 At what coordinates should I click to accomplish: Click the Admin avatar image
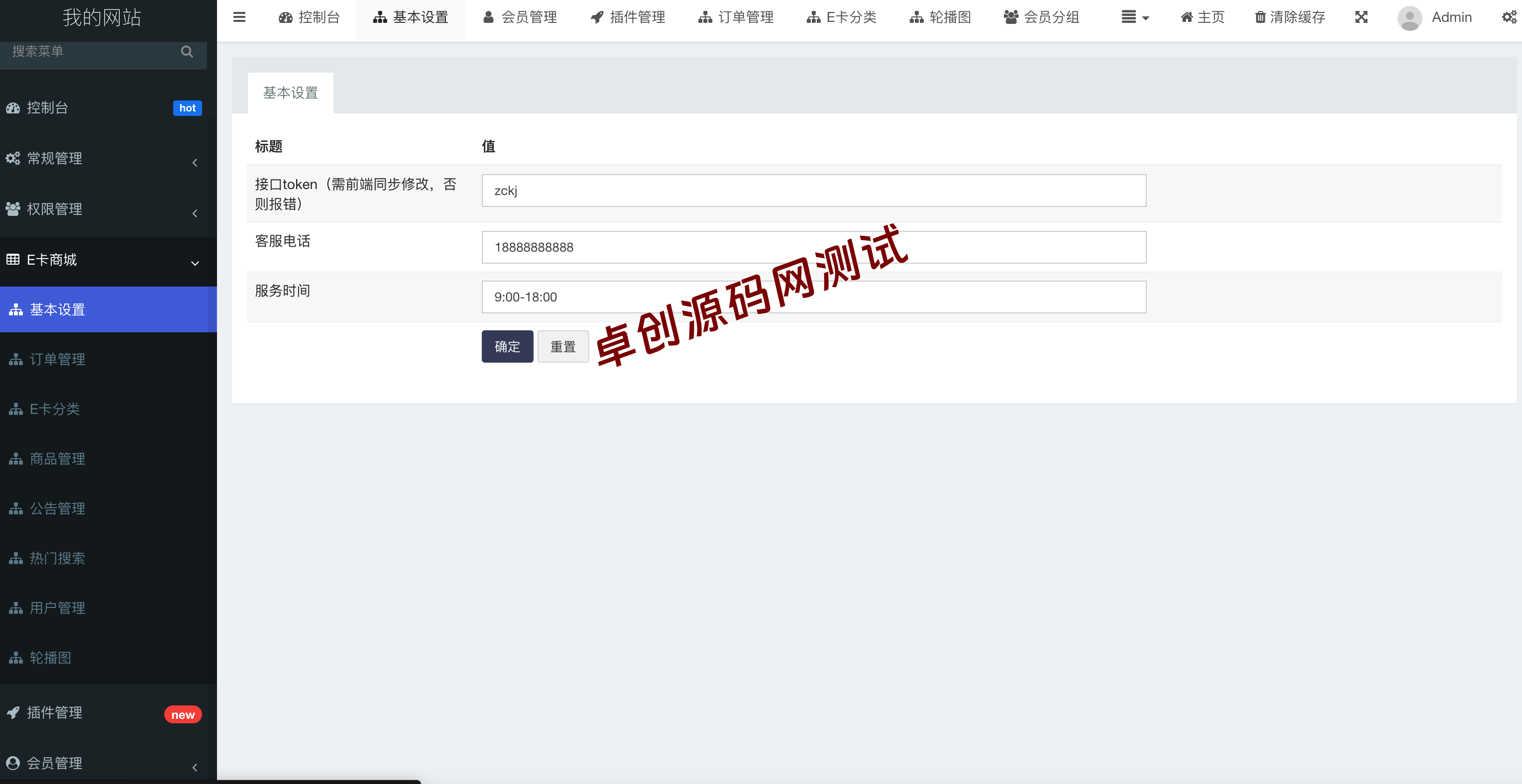click(x=1409, y=18)
